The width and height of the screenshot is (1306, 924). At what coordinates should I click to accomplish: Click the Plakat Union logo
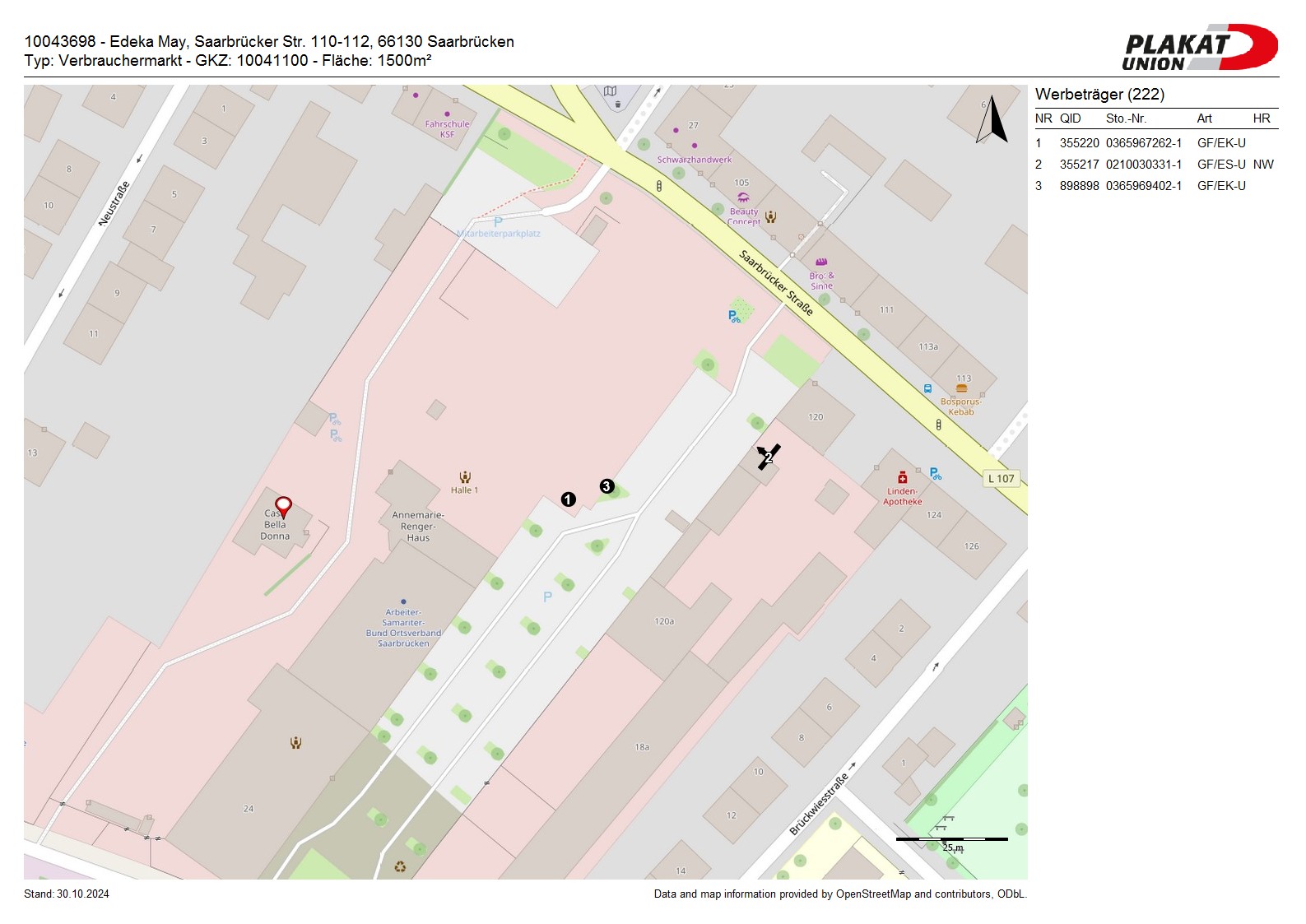click(1199, 48)
